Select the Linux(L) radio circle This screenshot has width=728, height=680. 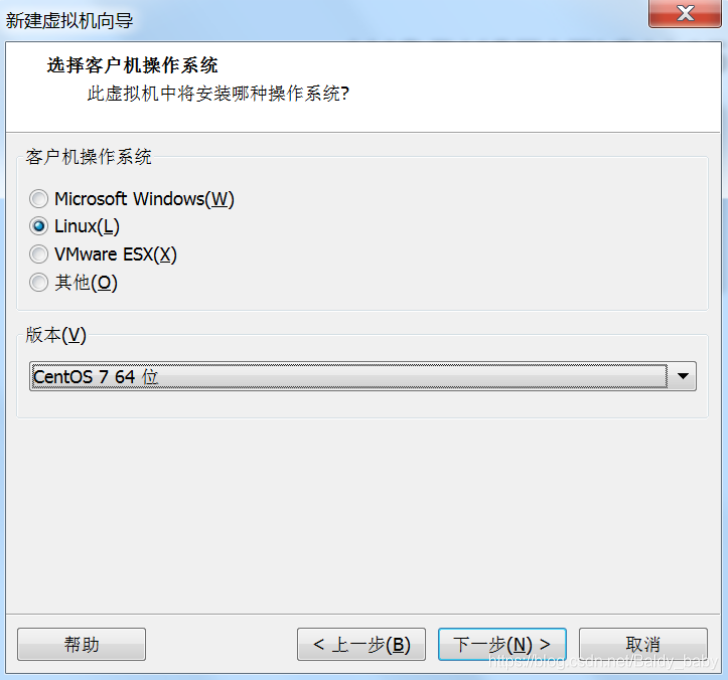[x=39, y=227]
